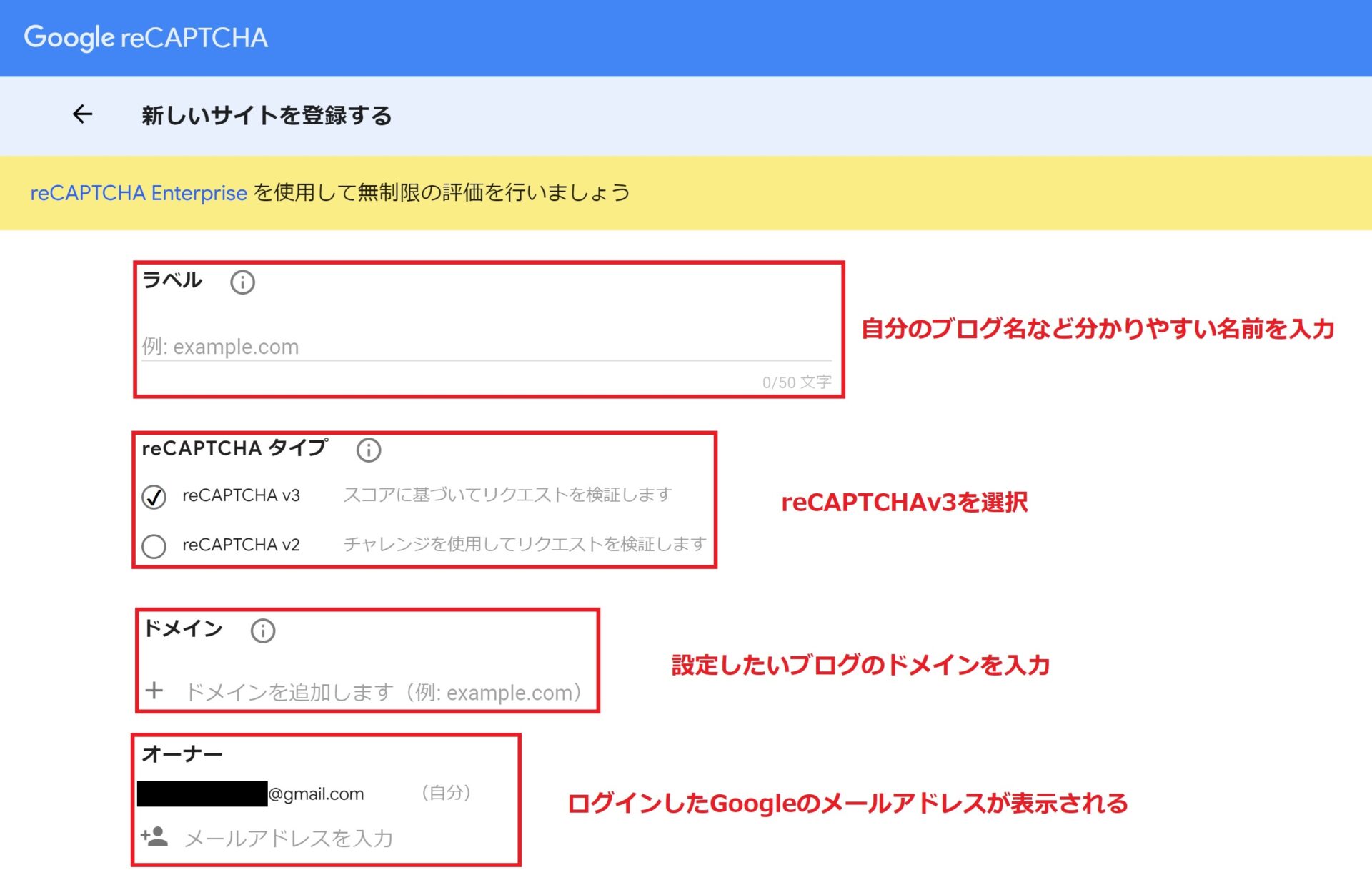The width and height of the screenshot is (1372, 870).
Task: Click the @gmail.com owner address
Action: [x=316, y=794]
